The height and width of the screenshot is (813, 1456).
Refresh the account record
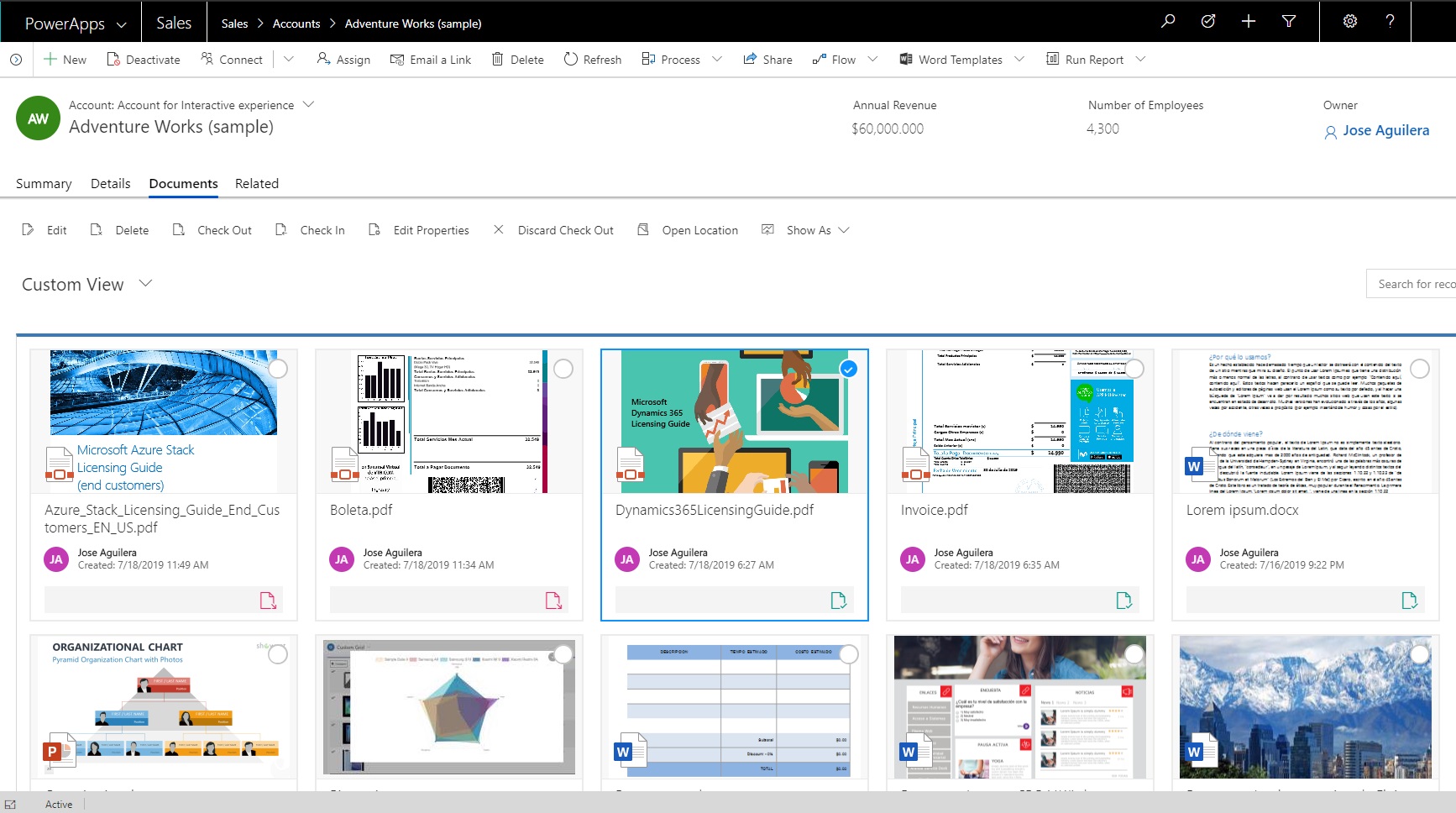tap(593, 60)
